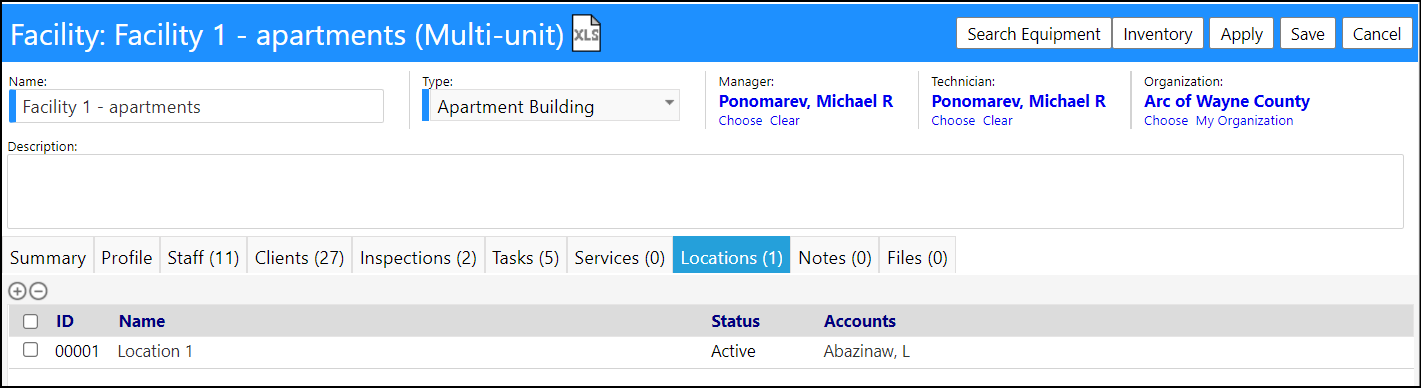Choose a different Technician

tap(954, 121)
